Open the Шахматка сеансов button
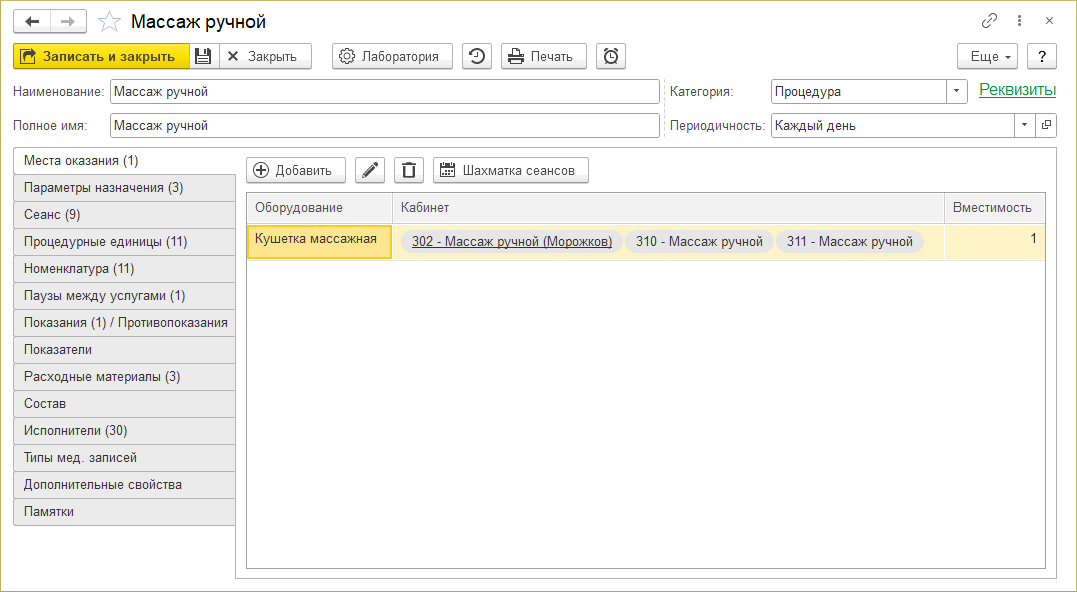The height and width of the screenshot is (592, 1077). tap(510, 170)
